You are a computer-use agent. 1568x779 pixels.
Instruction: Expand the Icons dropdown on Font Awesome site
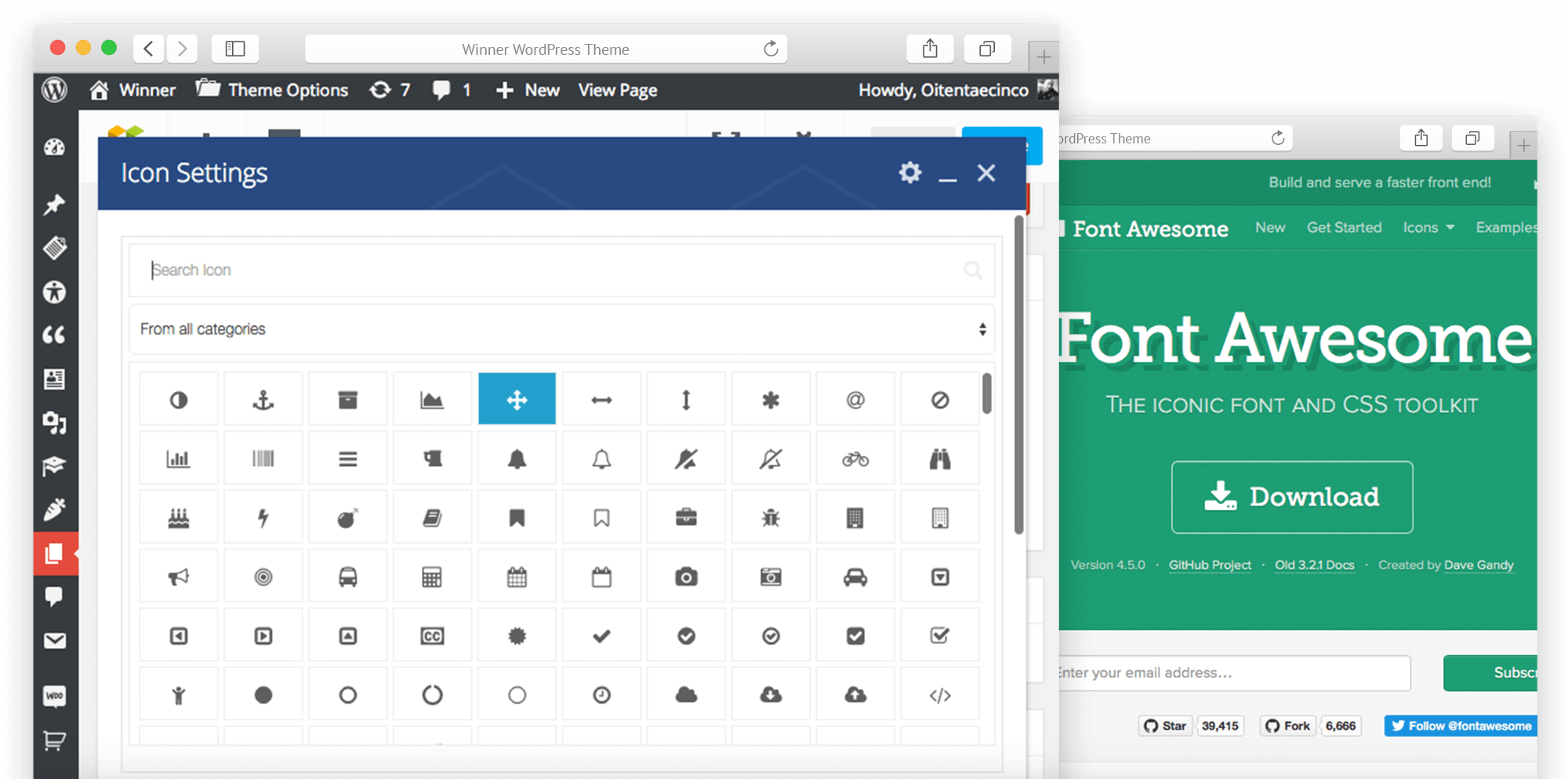1428,227
